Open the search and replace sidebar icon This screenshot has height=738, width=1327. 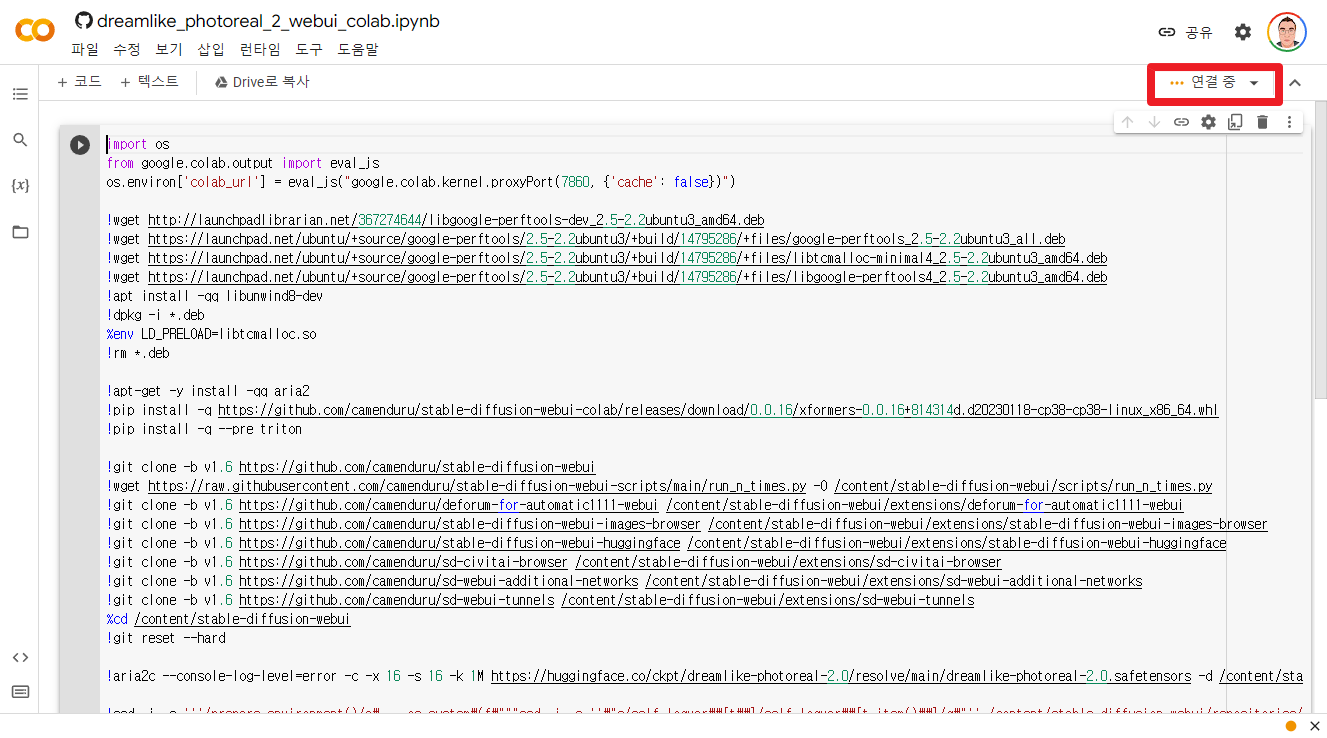[x=20, y=140]
